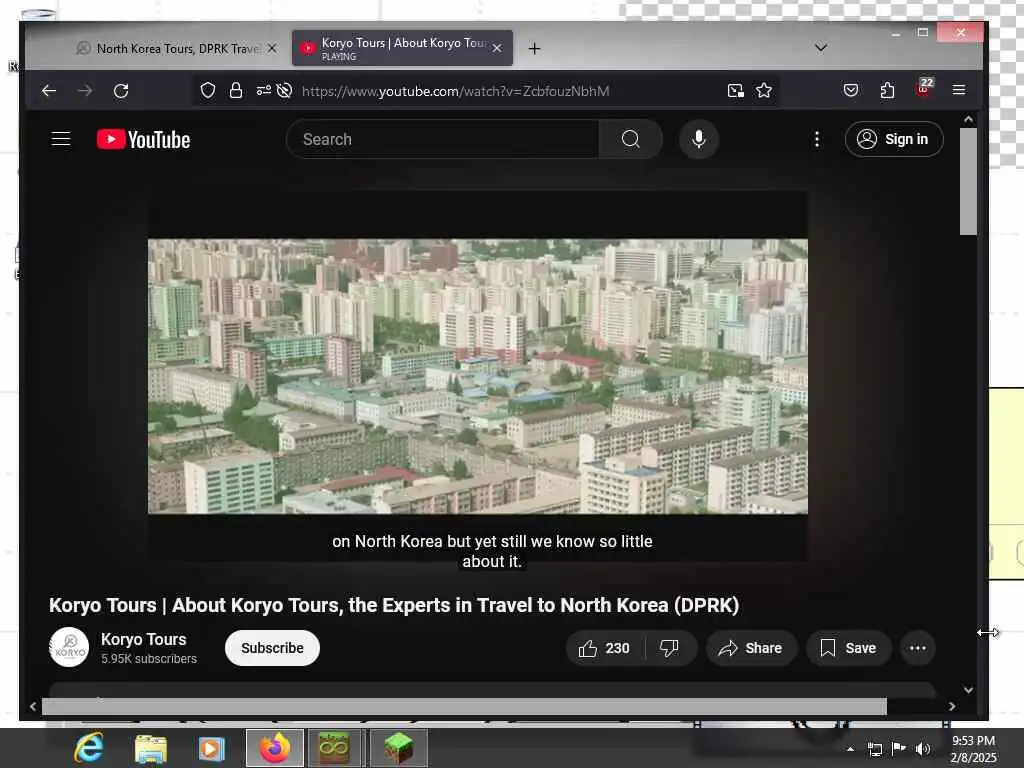Switch to Firefox taskbar button

click(x=275, y=748)
